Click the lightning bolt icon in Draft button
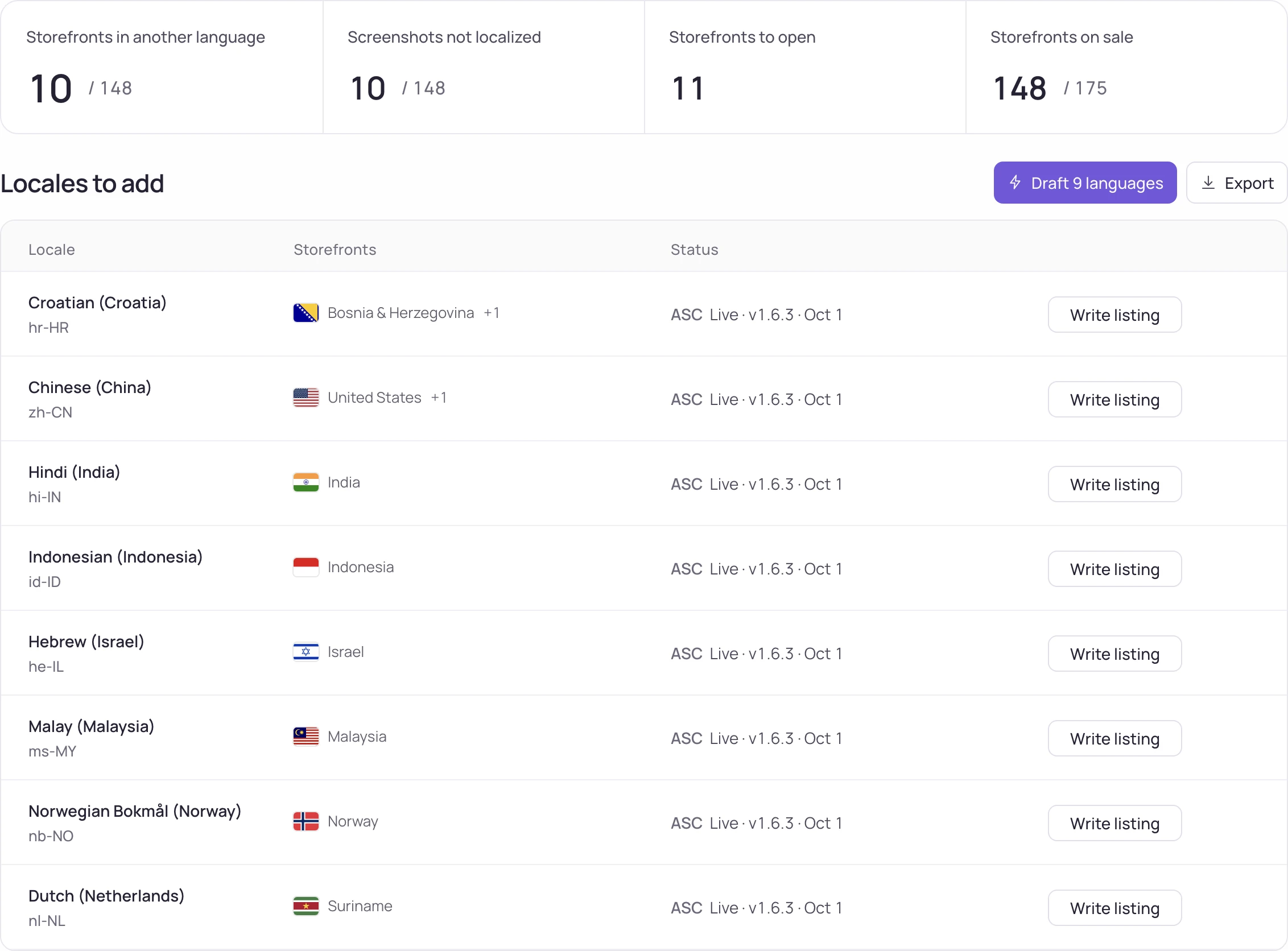Image resolution: width=1288 pixels, height=951 pixels. [x=1015, y=183]
